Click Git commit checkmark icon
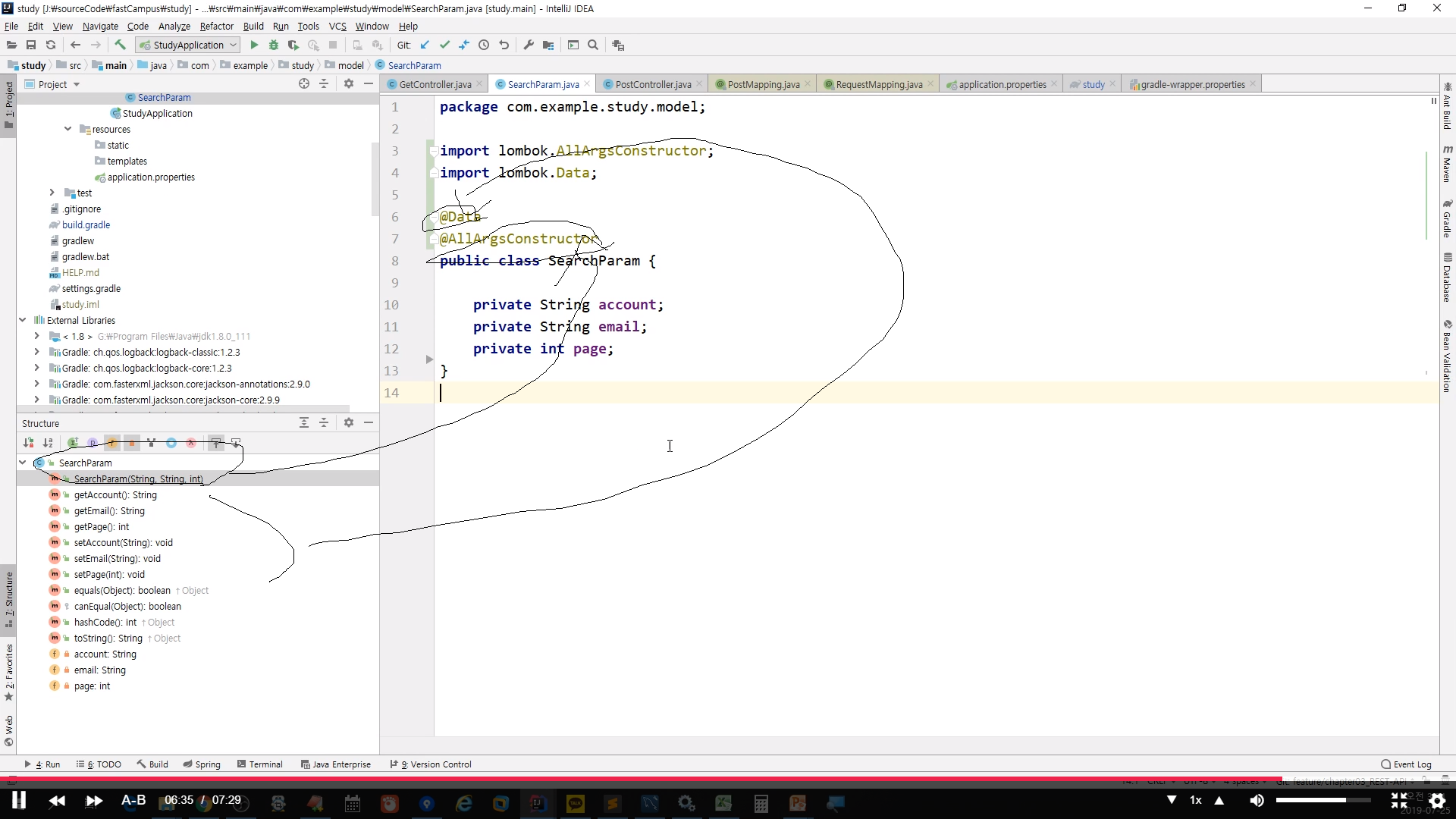Image resolution: width=1456 pixels, height=819 pixels. pyautogui.click(x=444, y=45)
